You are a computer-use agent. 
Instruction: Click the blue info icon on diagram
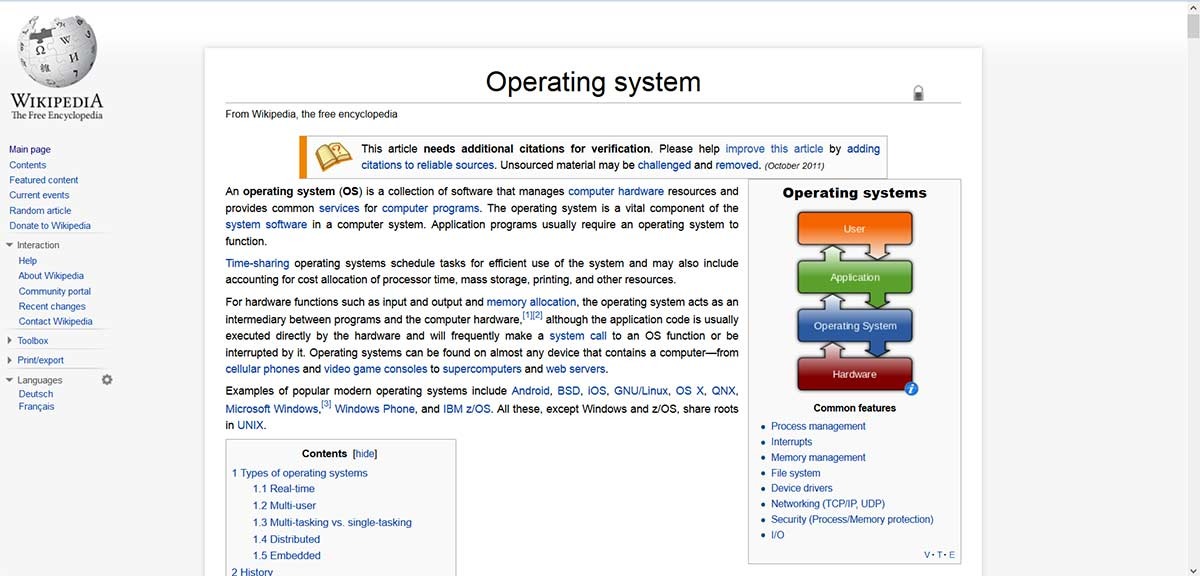tap(911, 388)
